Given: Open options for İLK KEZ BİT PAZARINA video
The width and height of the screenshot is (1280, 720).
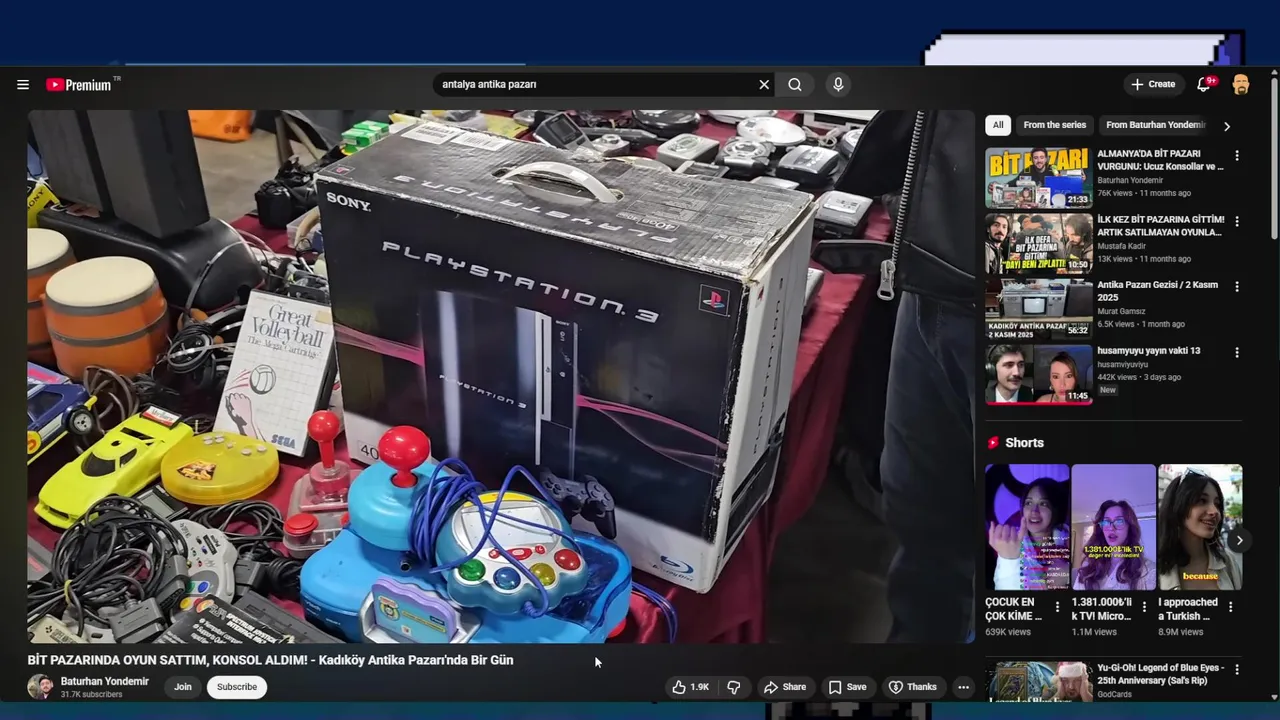Looking at the screenshot, I should click(1237, 221).
